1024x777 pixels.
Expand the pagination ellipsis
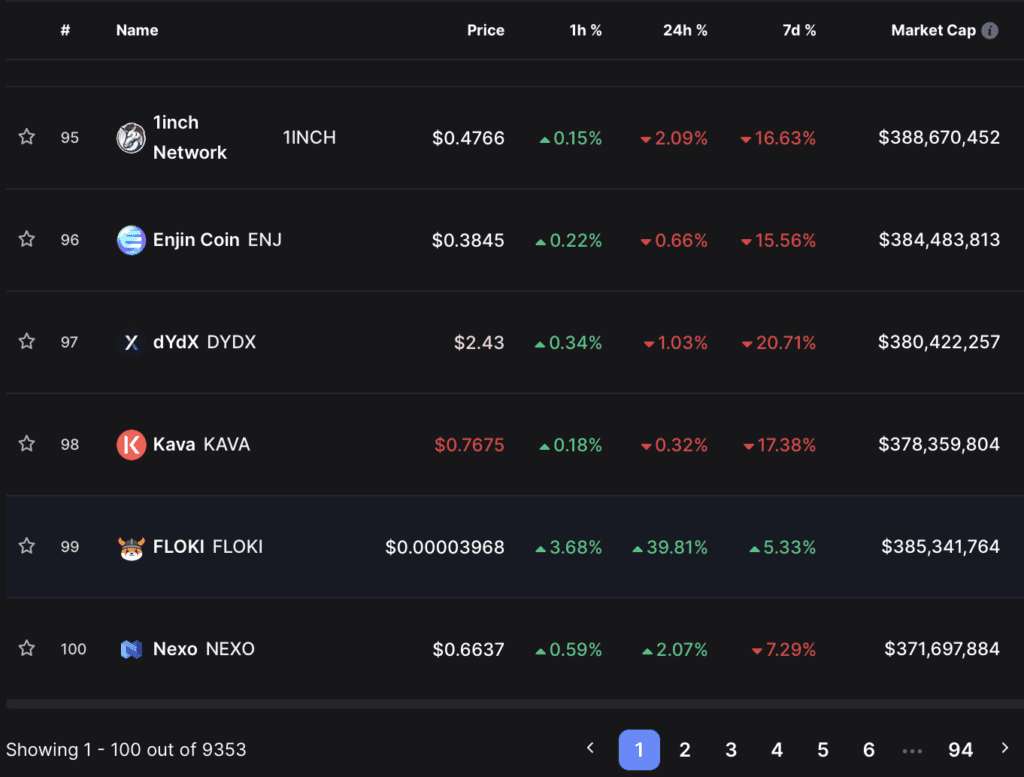click(912, 751)
